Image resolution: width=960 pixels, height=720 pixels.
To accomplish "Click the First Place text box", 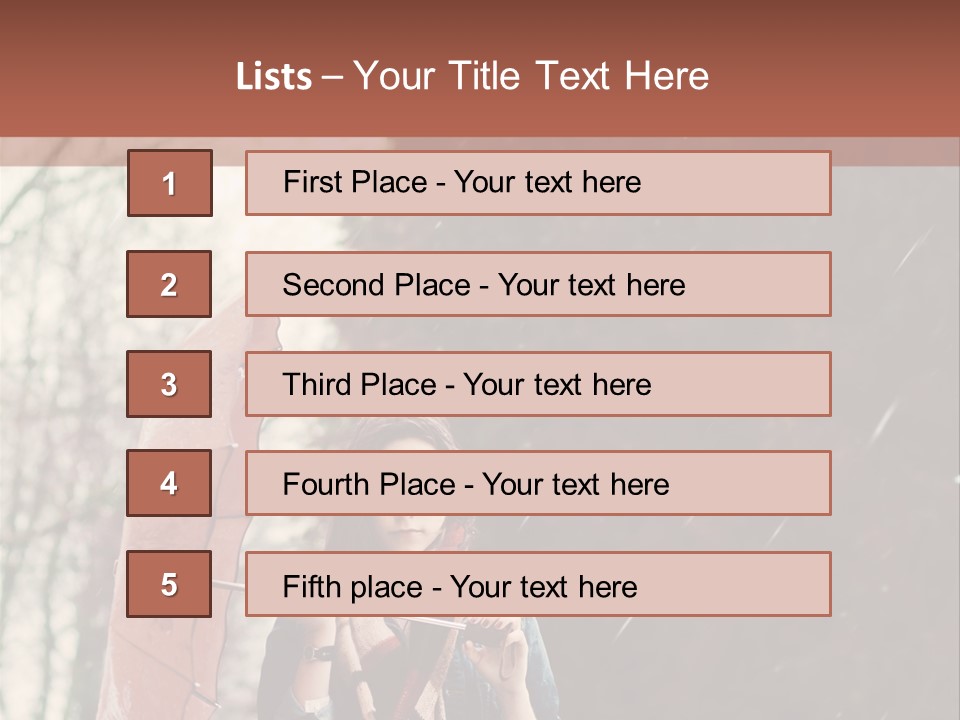I will (538, 183).
